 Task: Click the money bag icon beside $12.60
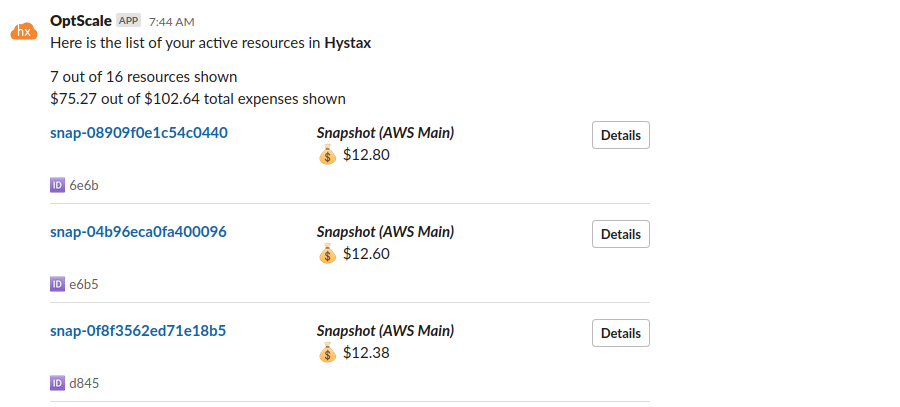click(327, 254)
